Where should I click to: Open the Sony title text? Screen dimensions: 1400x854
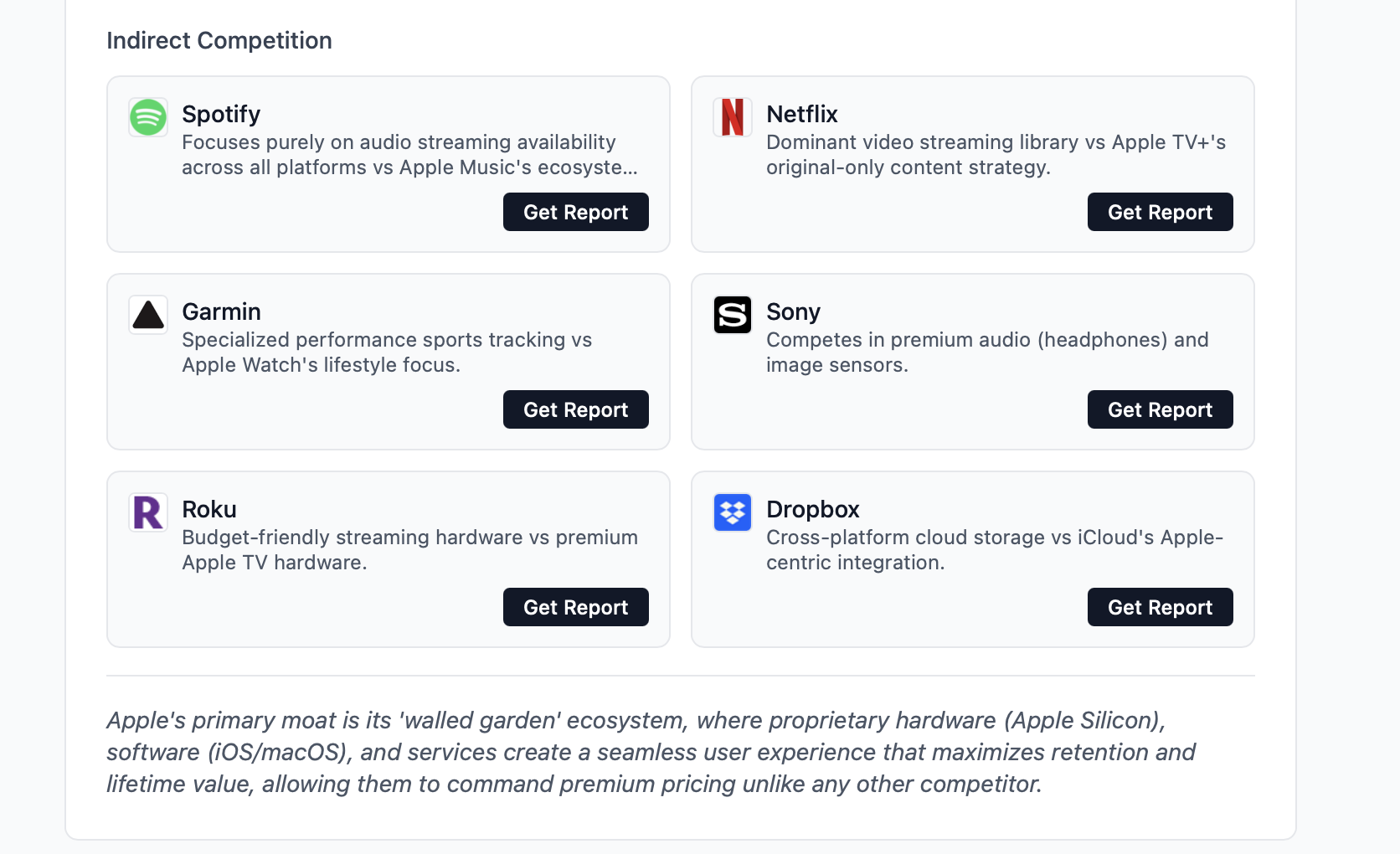point(793,311)
